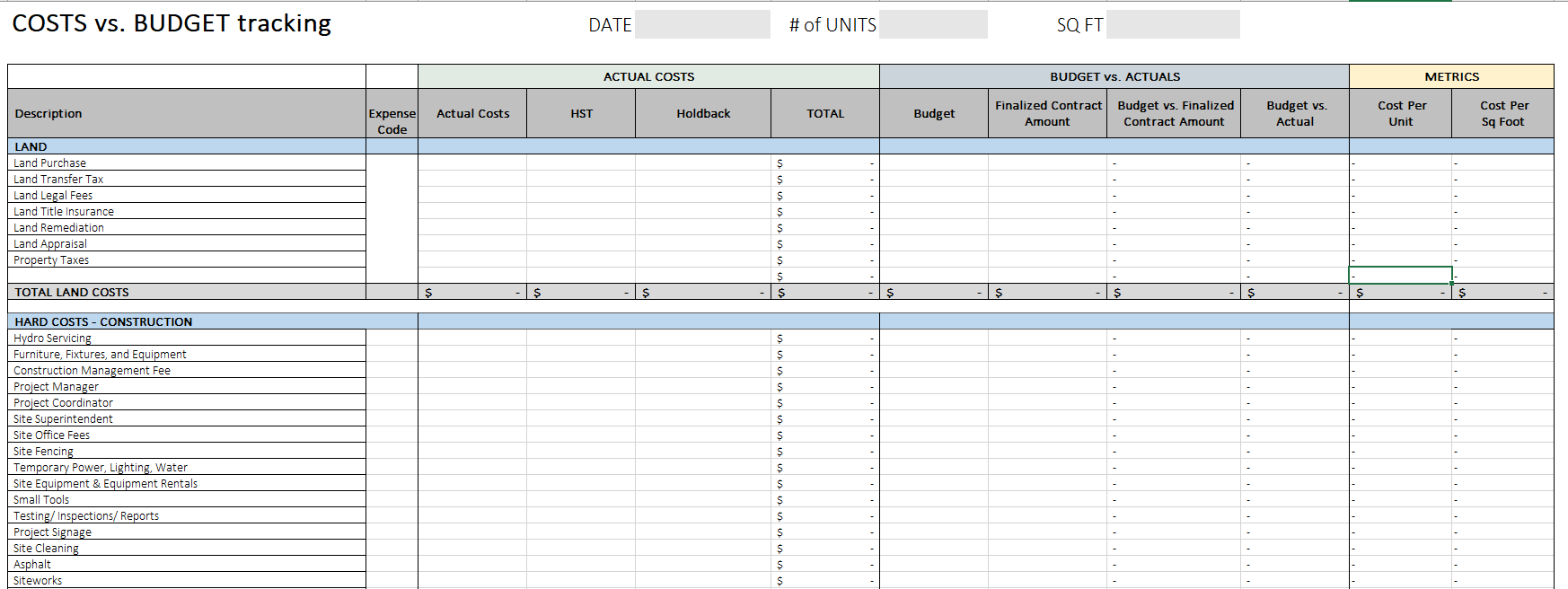Viewport: 1568px width, 589px height.
Task: Select the 'COSTS vs. BUDGET tracking' title
Action: click(x=172, y=23)
